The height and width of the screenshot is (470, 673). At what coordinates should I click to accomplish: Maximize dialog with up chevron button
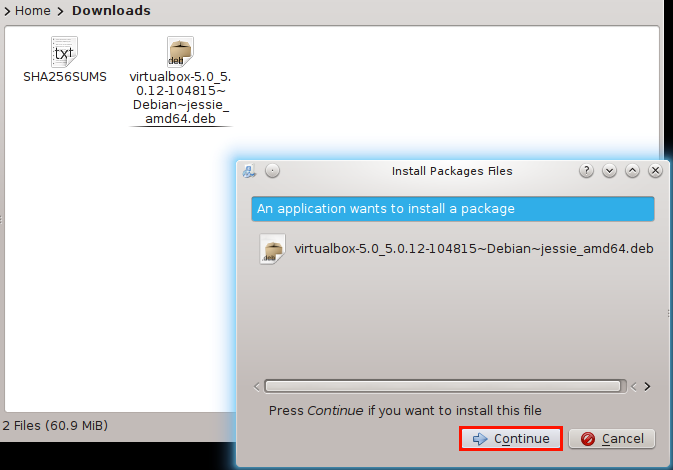coord(632,171)
